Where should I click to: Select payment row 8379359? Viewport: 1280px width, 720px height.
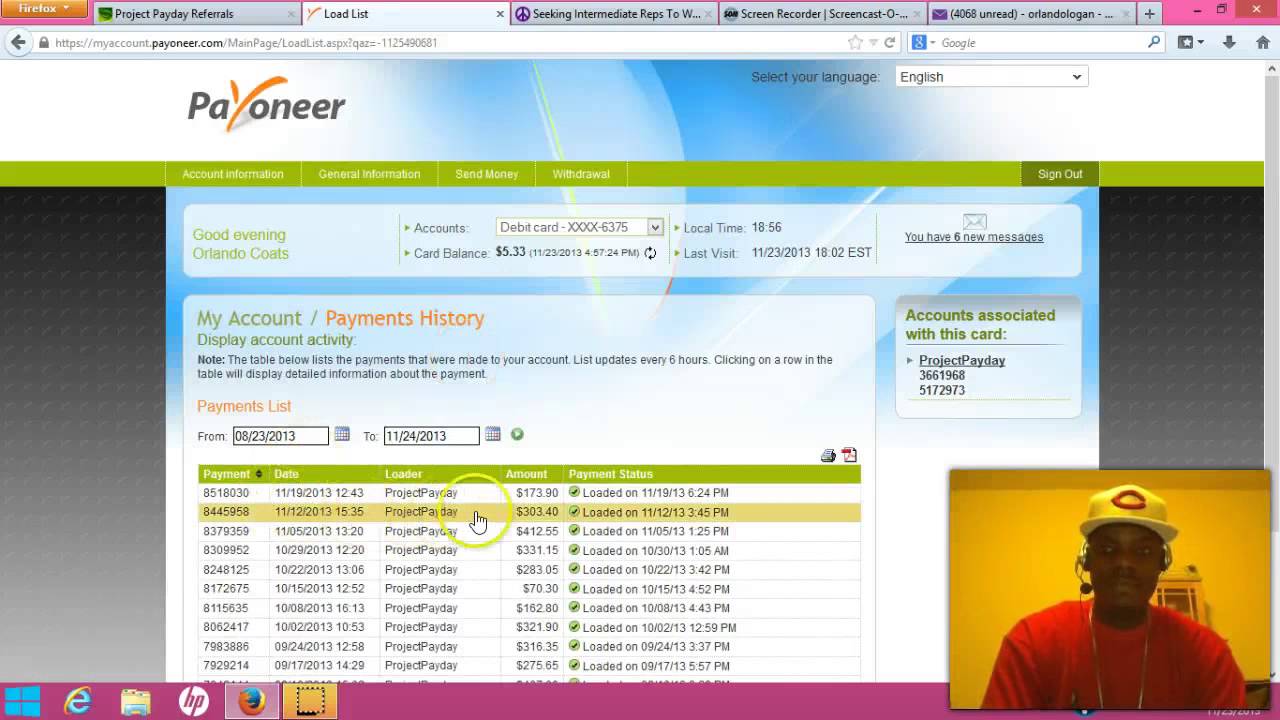[529, 531]
